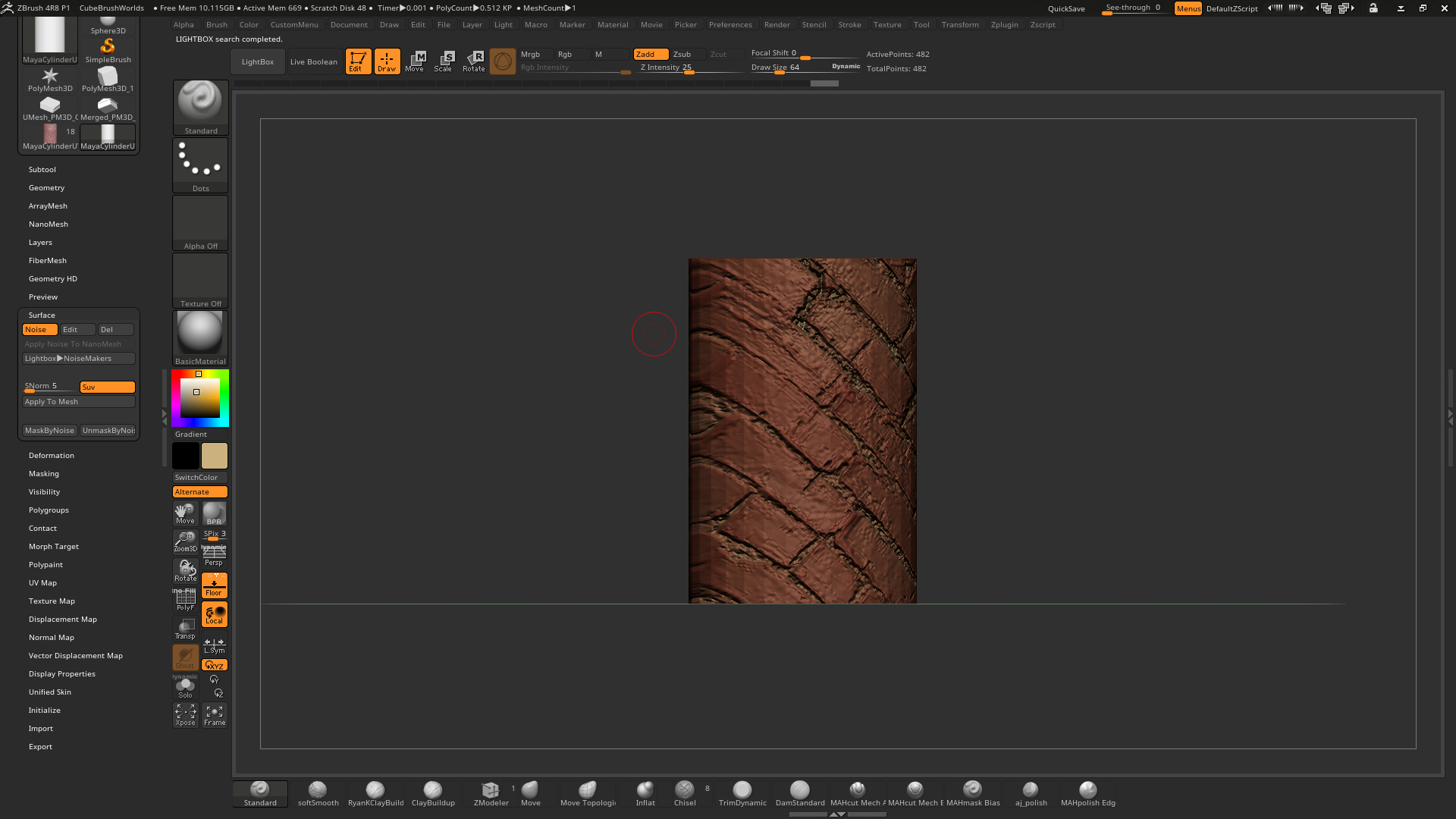Open the Alpha Off selector
1456x819 pixels.
(x=200, y=223)
